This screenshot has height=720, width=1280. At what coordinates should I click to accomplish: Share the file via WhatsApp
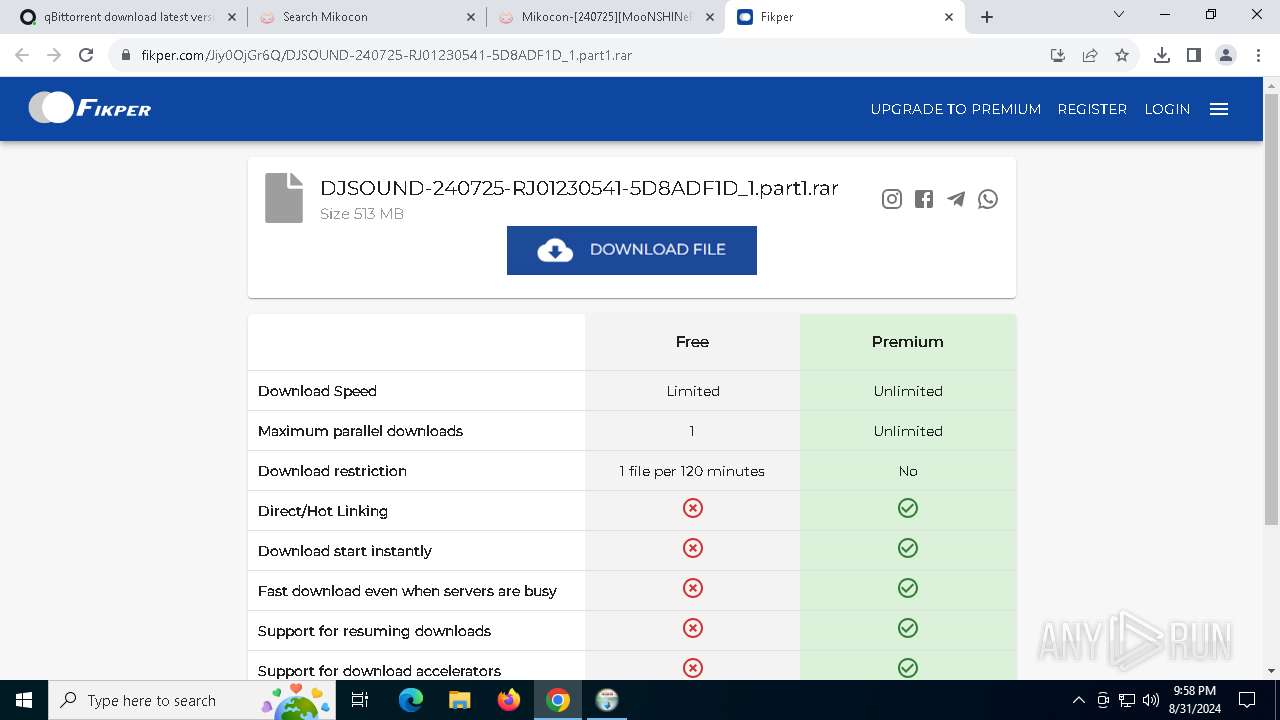tap(988, 199)
